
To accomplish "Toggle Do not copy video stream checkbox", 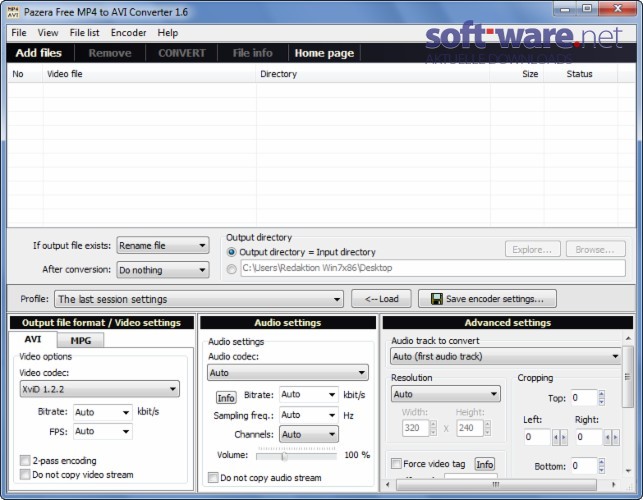I will coord(25,475).
